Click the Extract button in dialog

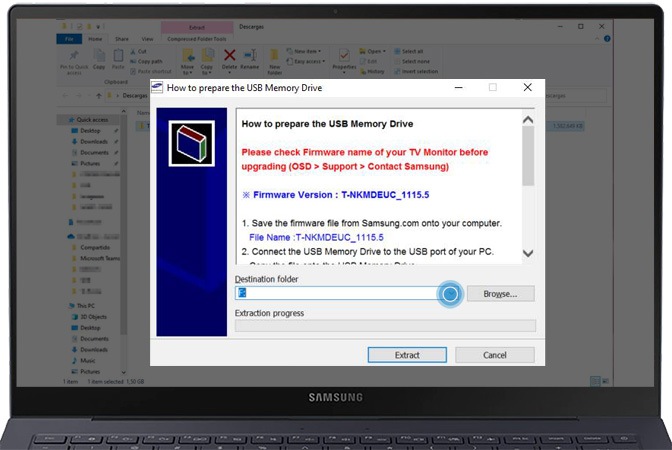point(407,355)
